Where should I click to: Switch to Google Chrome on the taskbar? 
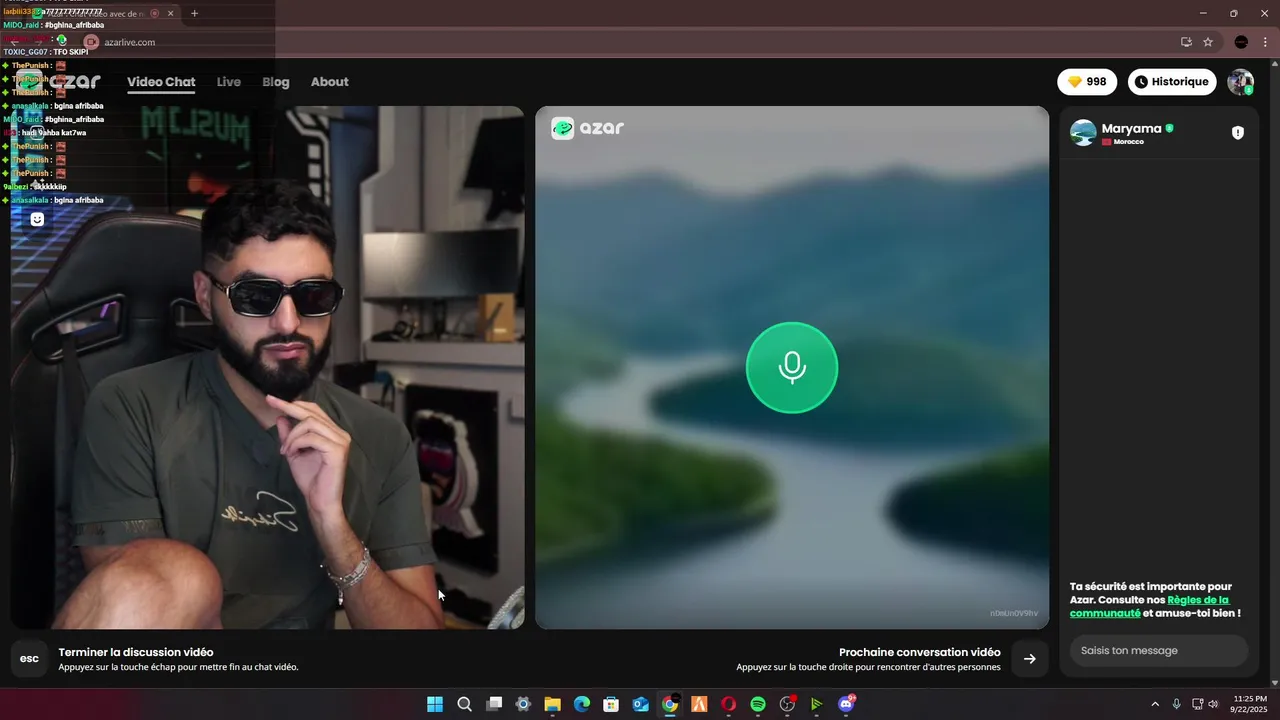point(670,704)
